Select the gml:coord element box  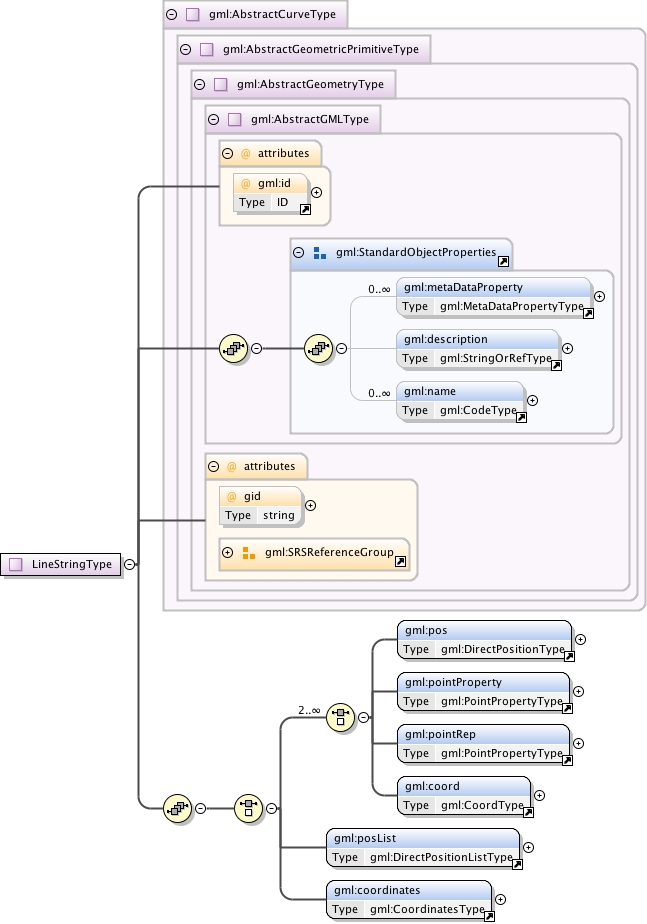click(464, 796)
